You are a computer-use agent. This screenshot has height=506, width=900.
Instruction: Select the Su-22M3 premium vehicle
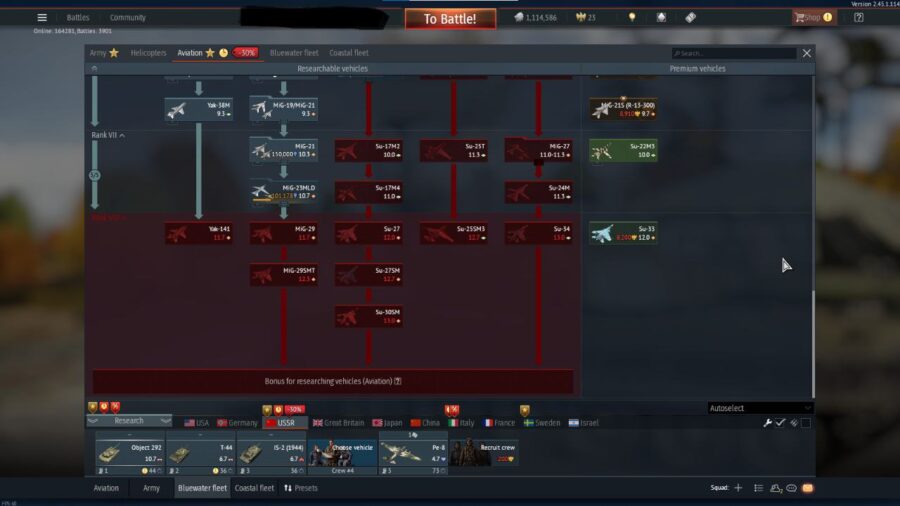click(623, 150)
